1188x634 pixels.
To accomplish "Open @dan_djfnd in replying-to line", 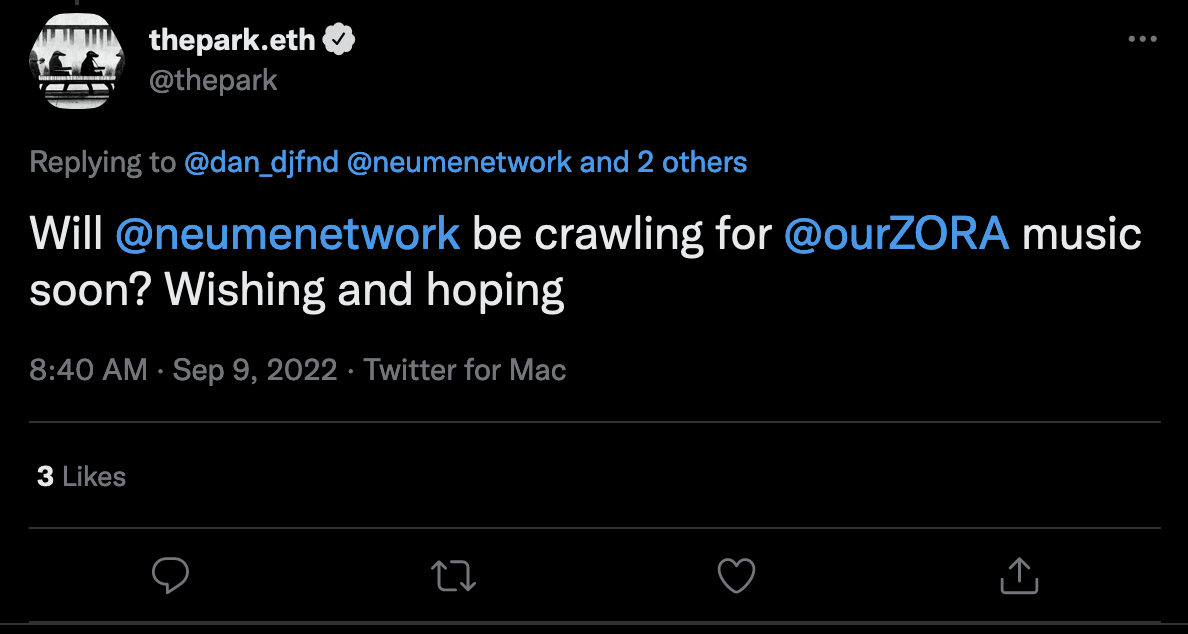I will [x=261, y=162].
